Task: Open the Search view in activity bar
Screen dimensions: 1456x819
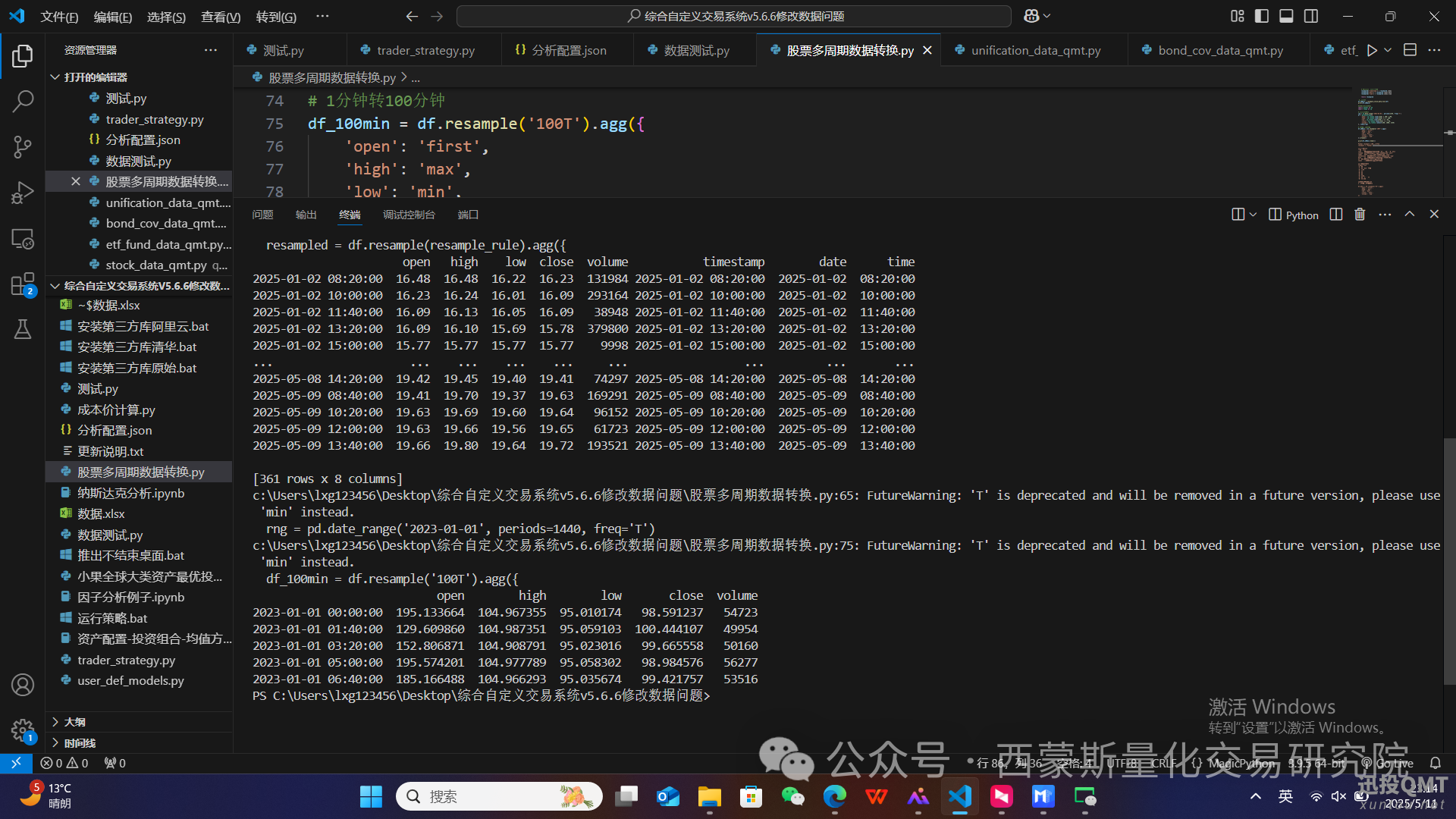Action: pyautogui.click(x=23, y=101)
